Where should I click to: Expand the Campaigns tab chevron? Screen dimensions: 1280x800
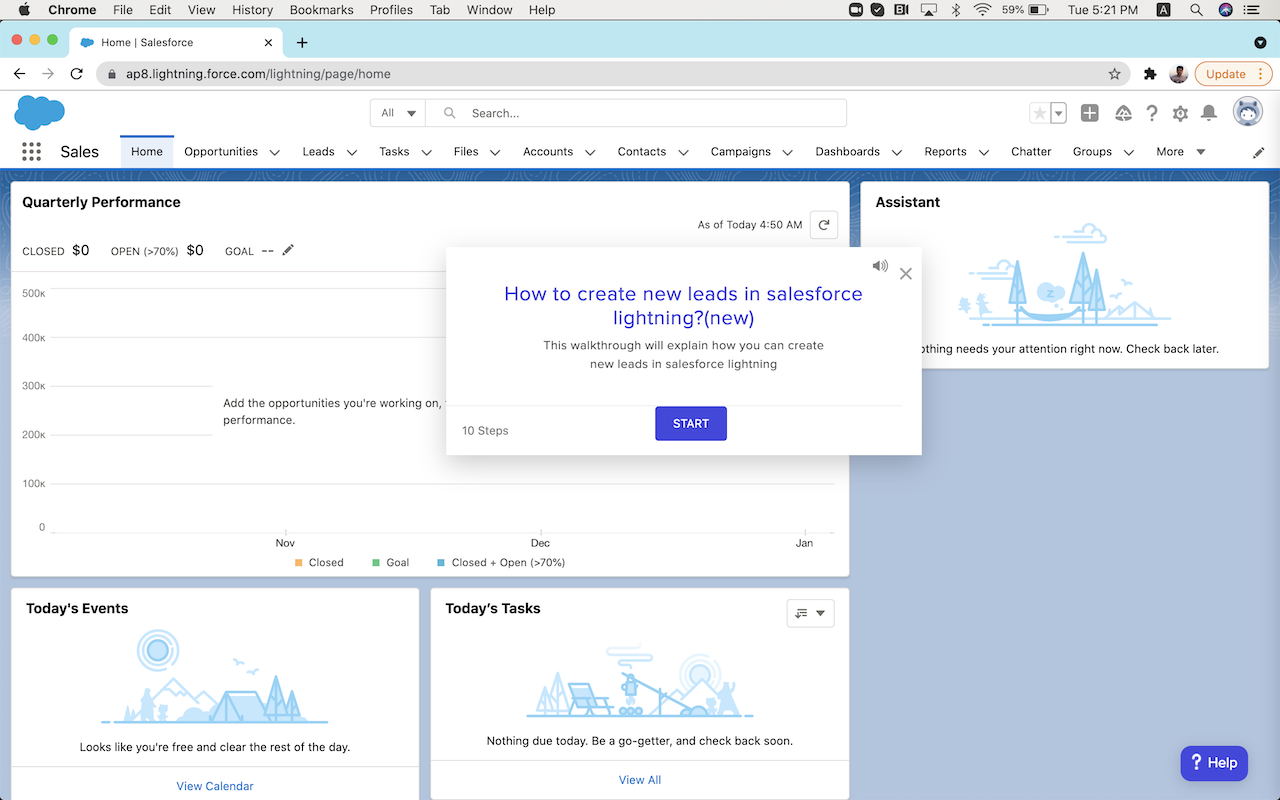[x=788, y=153]
